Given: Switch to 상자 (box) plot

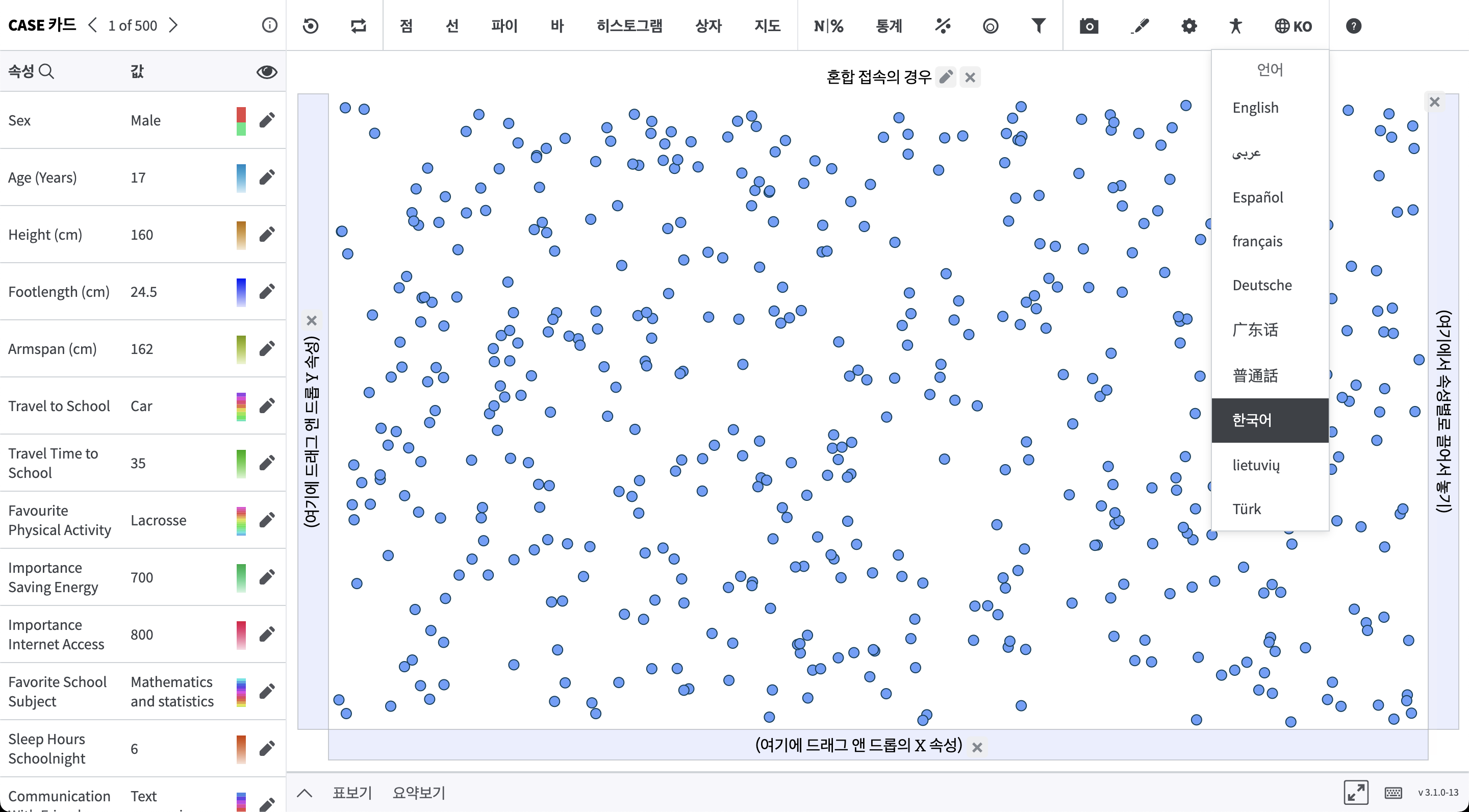Looking at the screenshot, I should coord(708,26).
